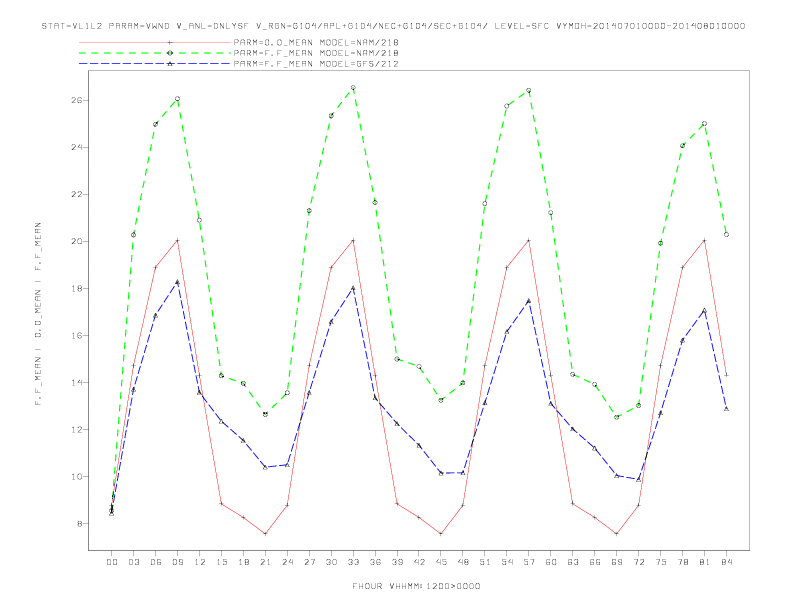This screenshot has height=612, width=792.
Task: Click red observed plus marker at hour 21 minimum
Action: pos(265,534)
